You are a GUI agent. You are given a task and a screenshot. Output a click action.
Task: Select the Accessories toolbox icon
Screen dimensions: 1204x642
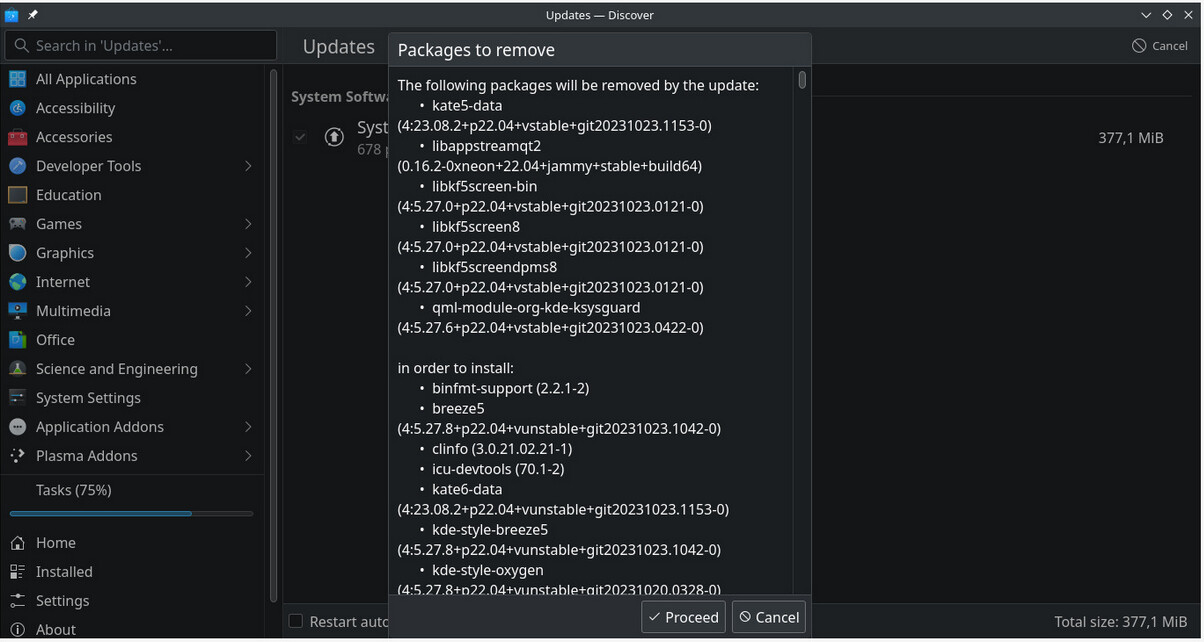(x=17, y=137)
